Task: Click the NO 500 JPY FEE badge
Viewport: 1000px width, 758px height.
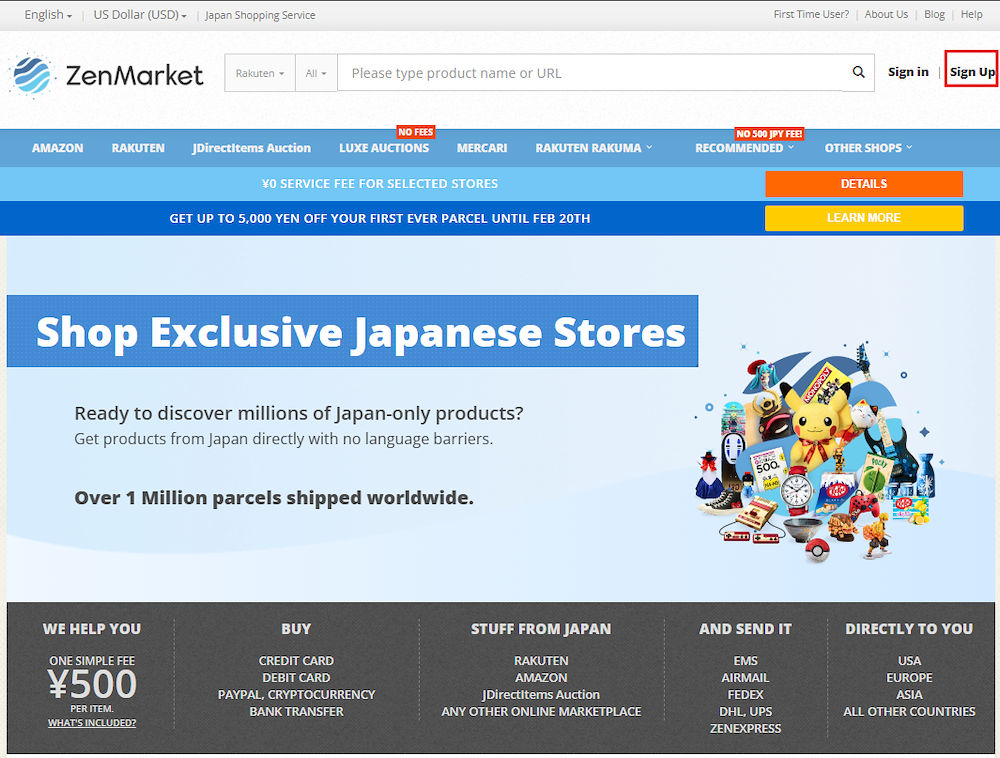Action: 769,134
